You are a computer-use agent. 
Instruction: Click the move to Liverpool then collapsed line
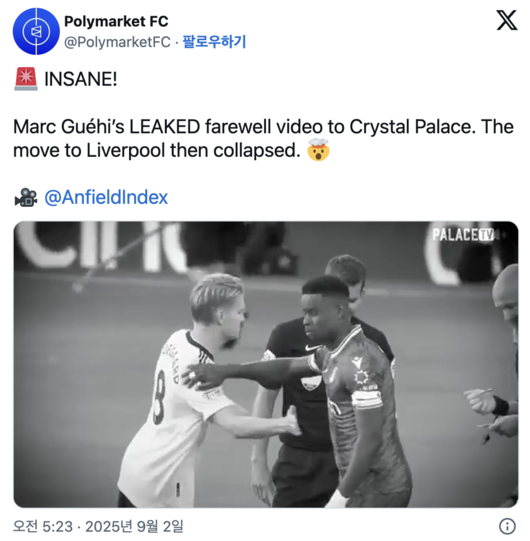tap(157, 150)
